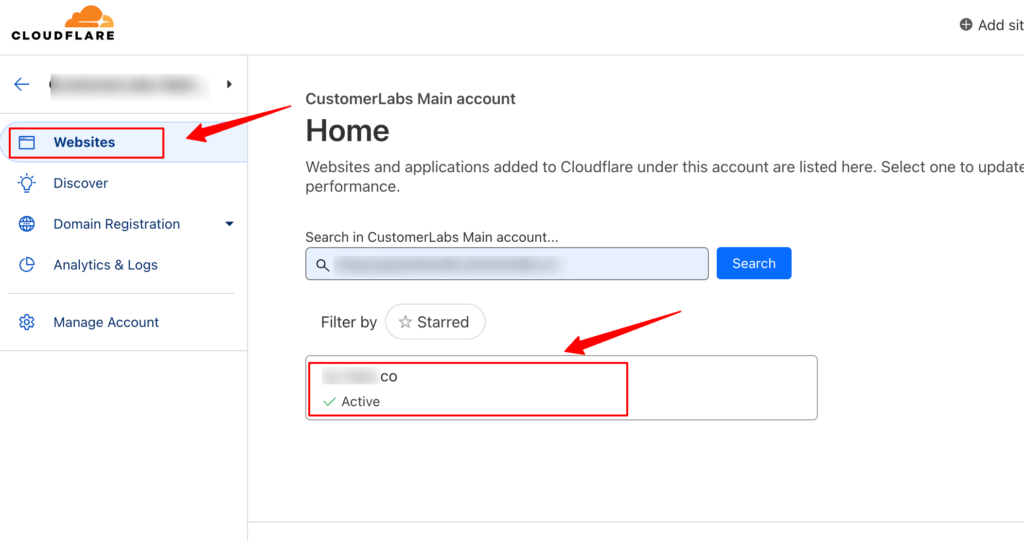The width and height of the screenshot is (1024, 541).
Task: Open the Discover section
Action: click(x=80, y=184)
